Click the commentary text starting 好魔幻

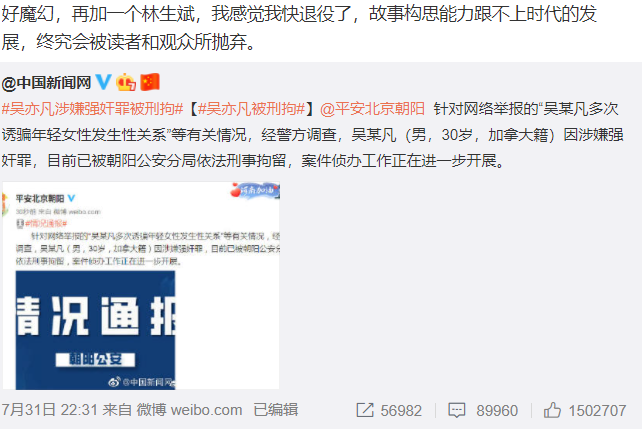[299, 28]
